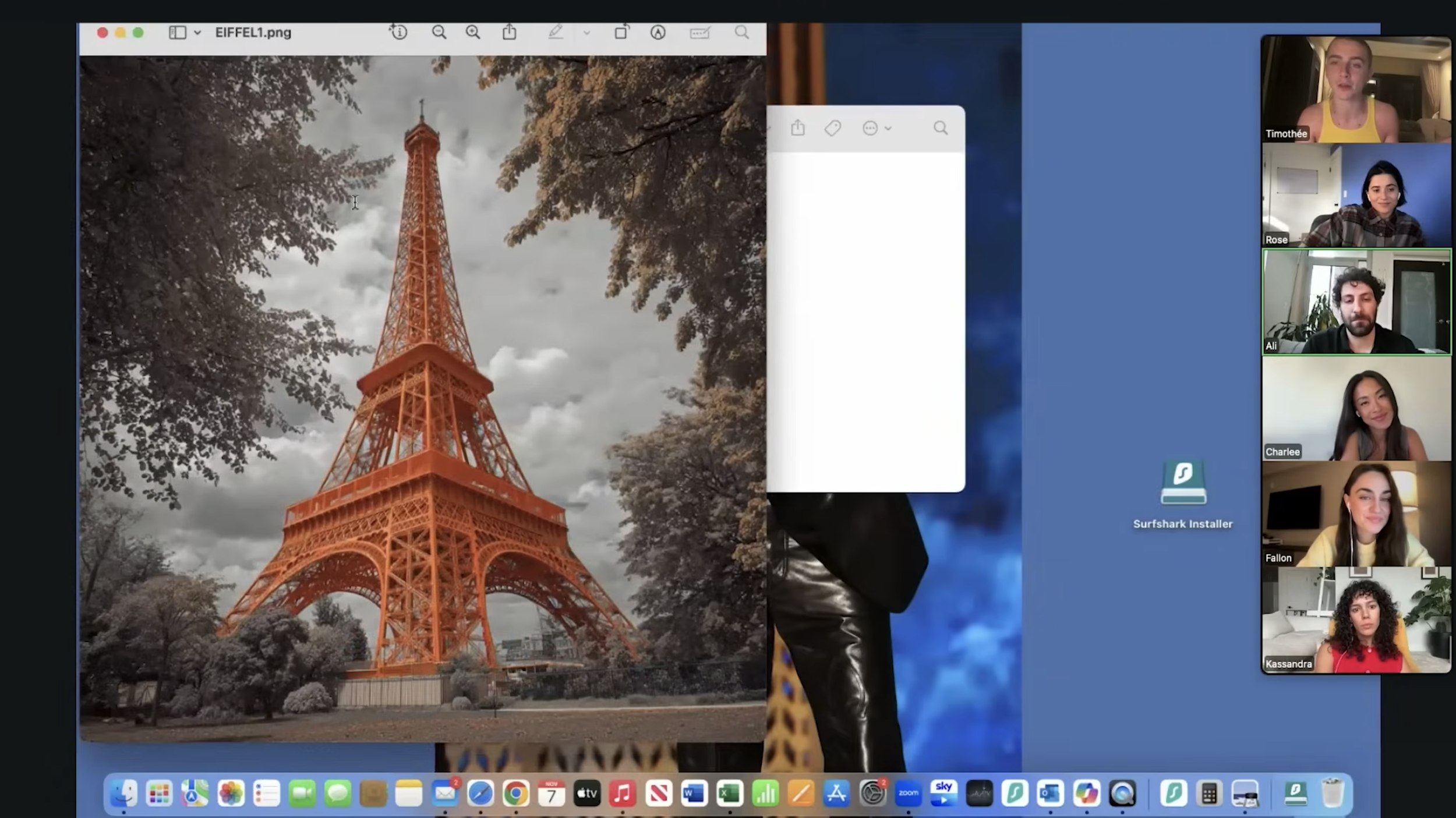Open Zoom from the Dock
The height and width of the screenshot is (818, 1456).
click(908, 794)
